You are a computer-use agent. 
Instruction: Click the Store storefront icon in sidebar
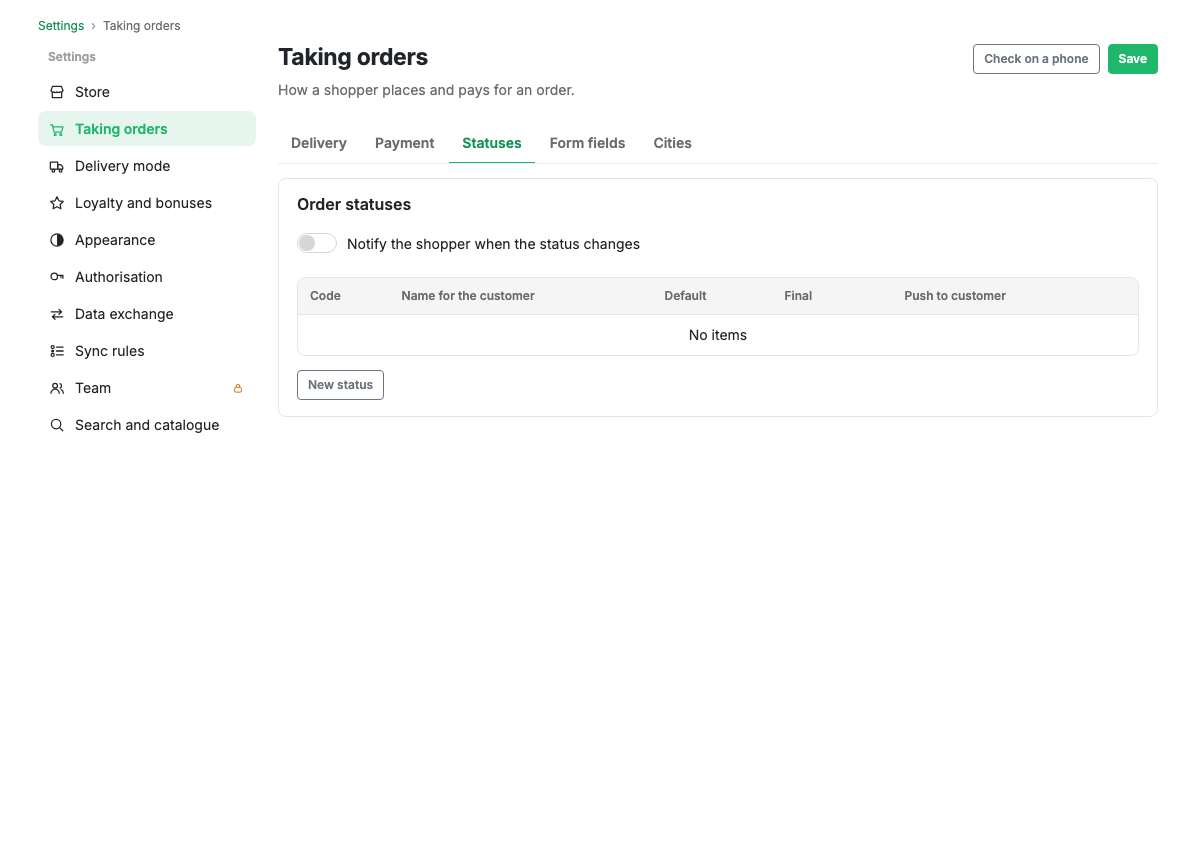[57, 92]
